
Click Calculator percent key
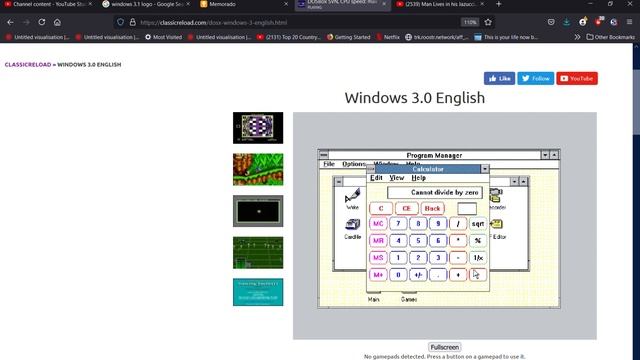[x=478, y=241]
